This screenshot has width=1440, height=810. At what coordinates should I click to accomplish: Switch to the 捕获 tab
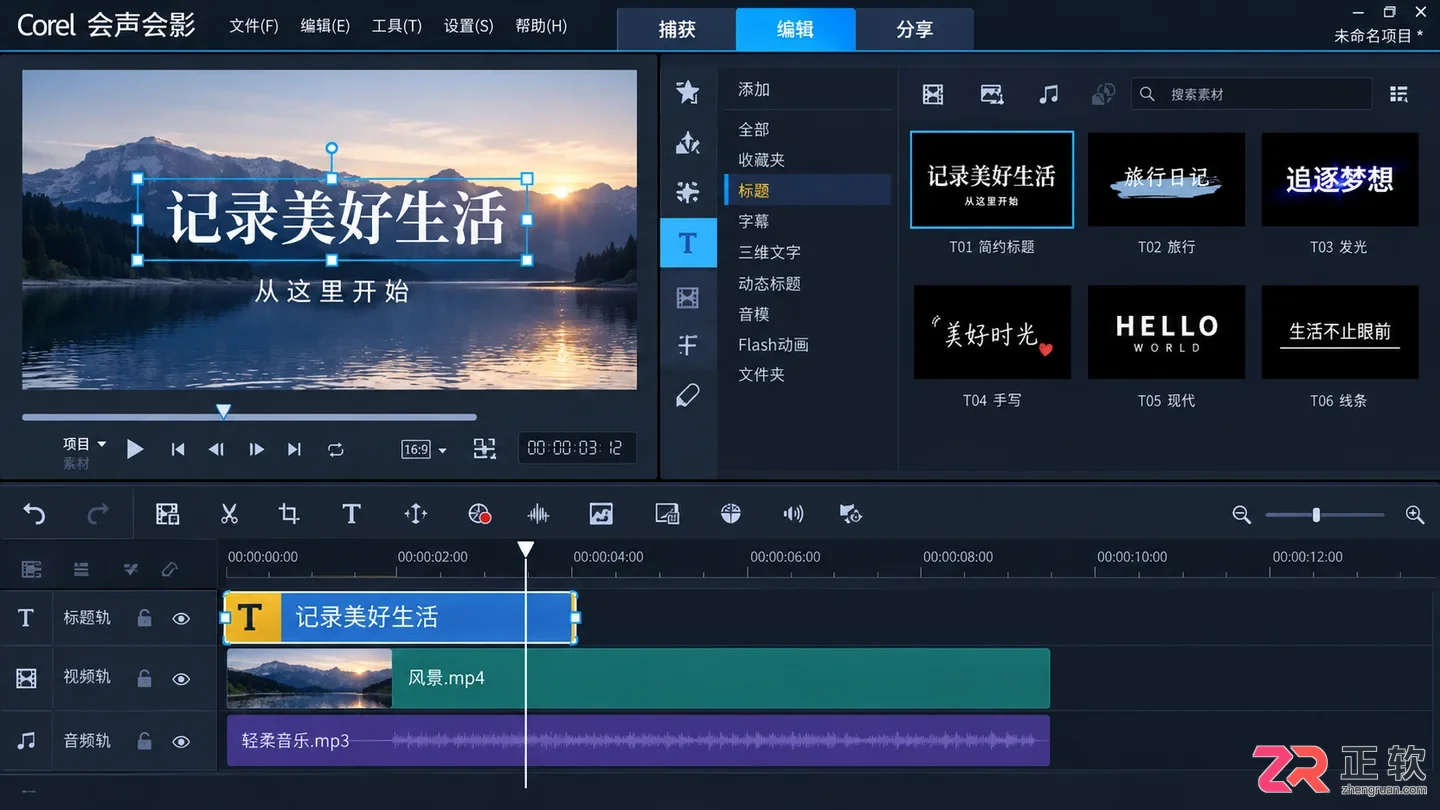point(677,29)
